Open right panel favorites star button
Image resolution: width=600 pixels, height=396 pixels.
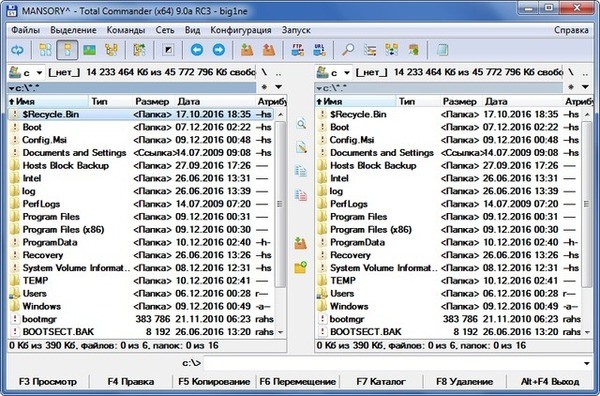[x=571, y=87]
